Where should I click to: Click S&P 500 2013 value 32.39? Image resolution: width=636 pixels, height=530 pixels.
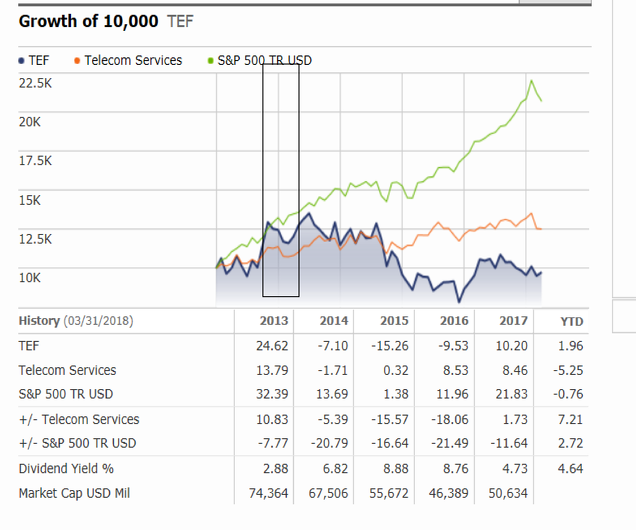coord(272,394)
